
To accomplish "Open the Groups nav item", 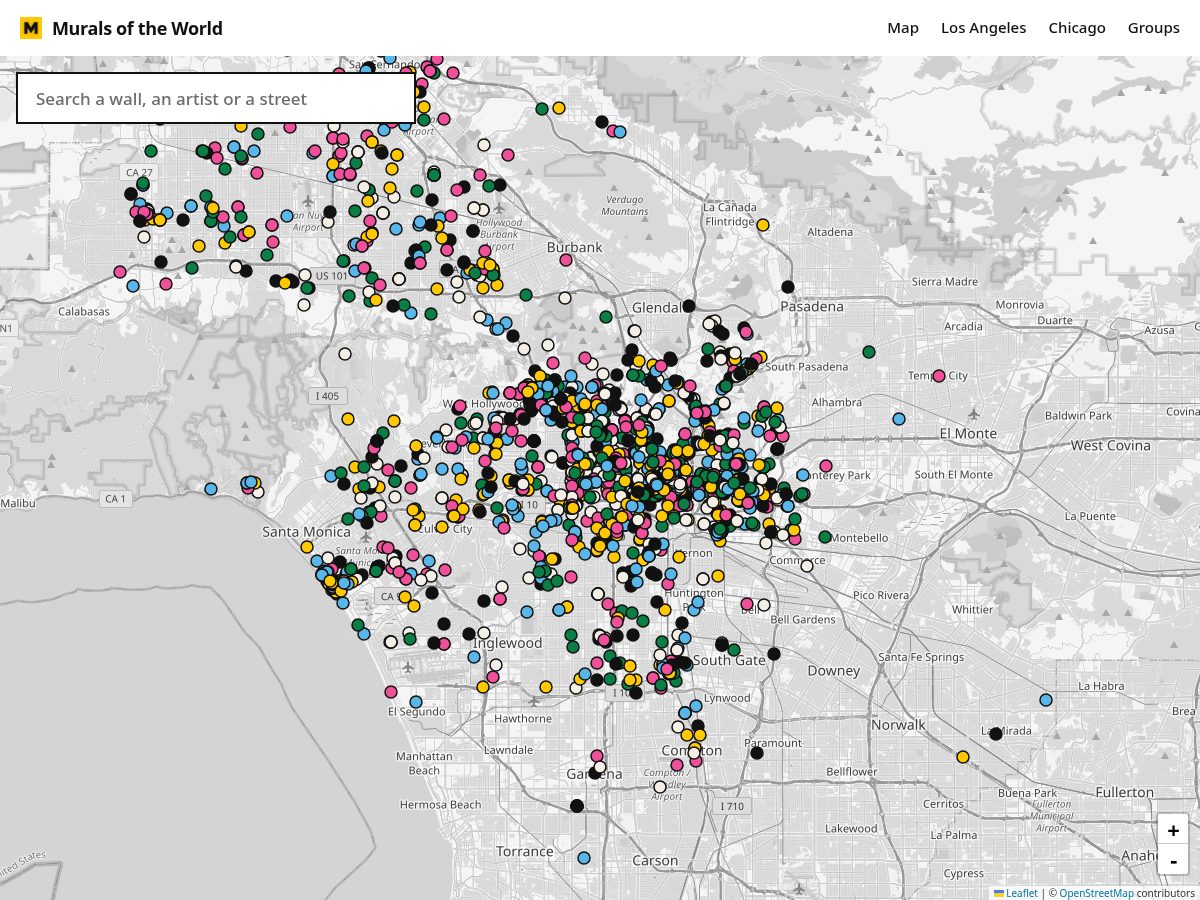I will click(1153, 28).
